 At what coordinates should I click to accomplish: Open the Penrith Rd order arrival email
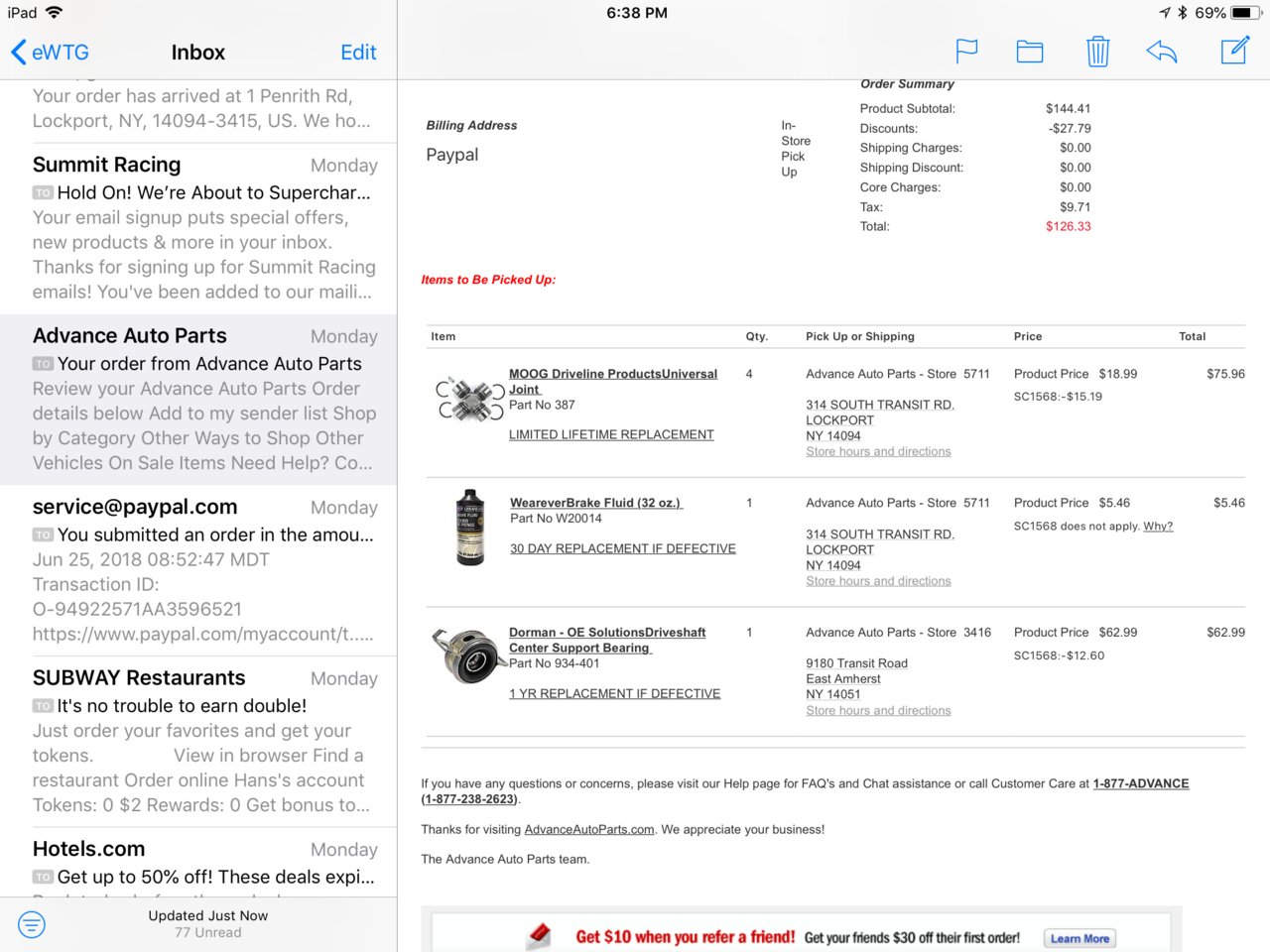(x=198, y=109)
